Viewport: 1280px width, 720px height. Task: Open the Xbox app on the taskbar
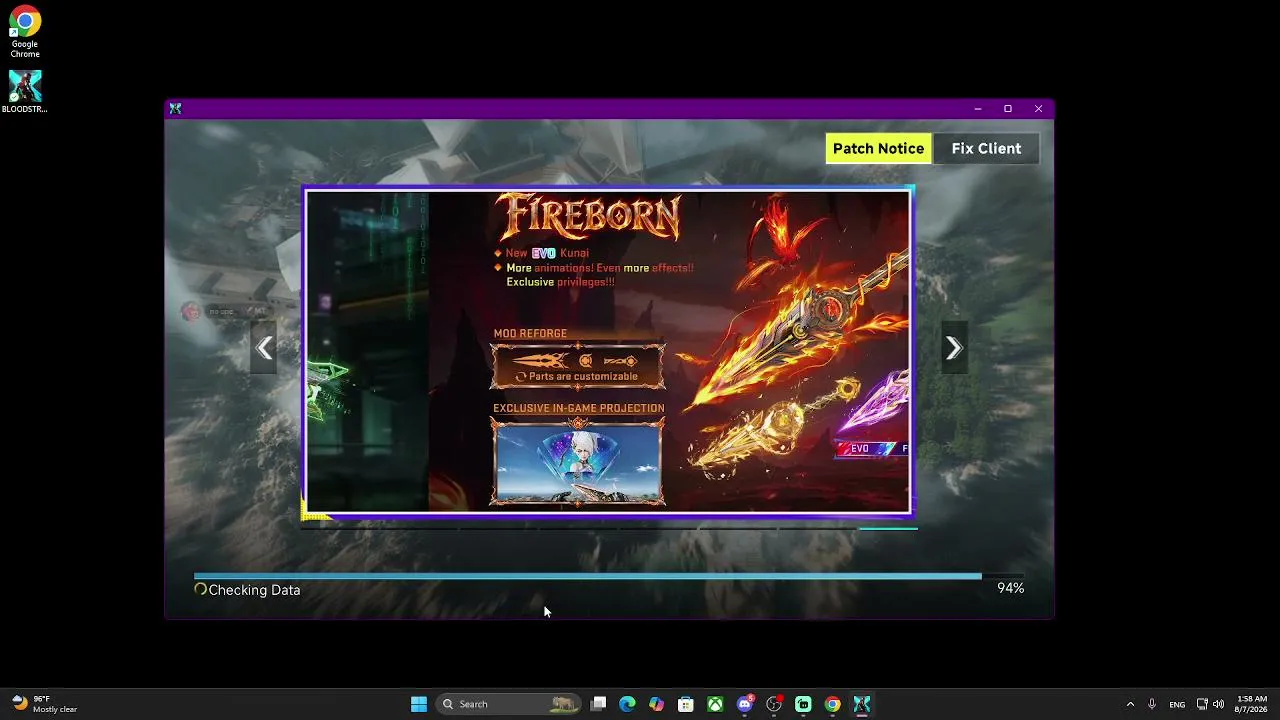click(x=715, y=704)
